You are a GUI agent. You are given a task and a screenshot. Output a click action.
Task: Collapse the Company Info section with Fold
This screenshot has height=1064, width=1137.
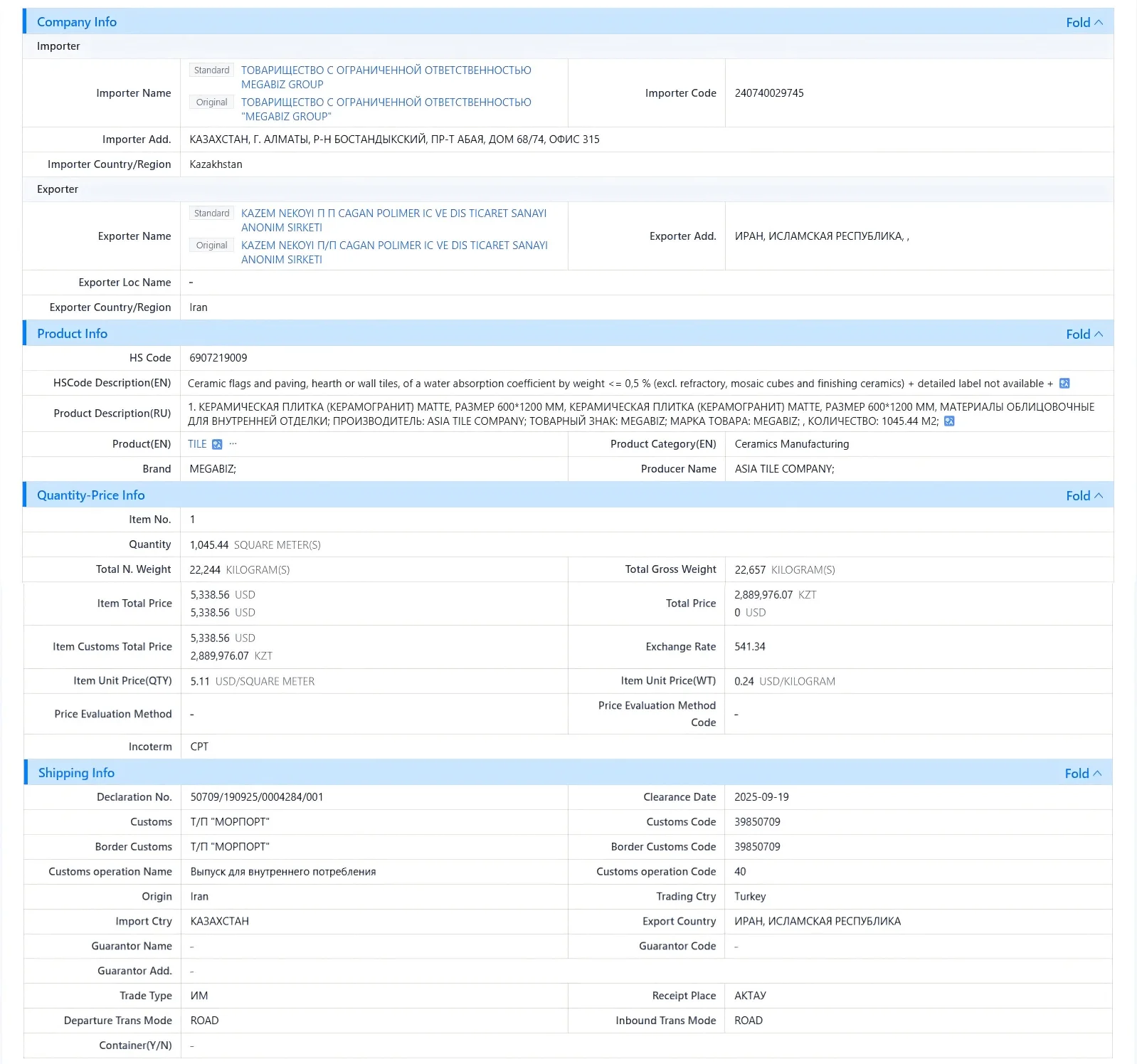click(1084, 22)
